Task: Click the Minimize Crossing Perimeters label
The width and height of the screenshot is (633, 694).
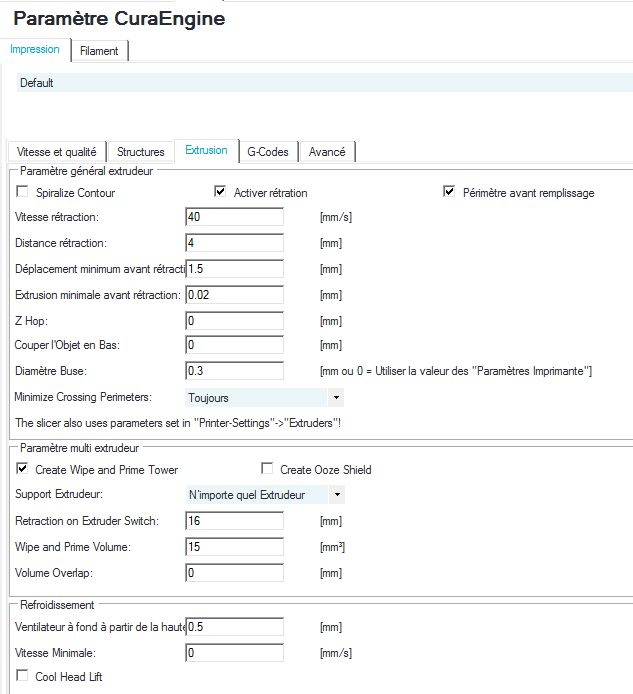Action: (x=83, y=397)
